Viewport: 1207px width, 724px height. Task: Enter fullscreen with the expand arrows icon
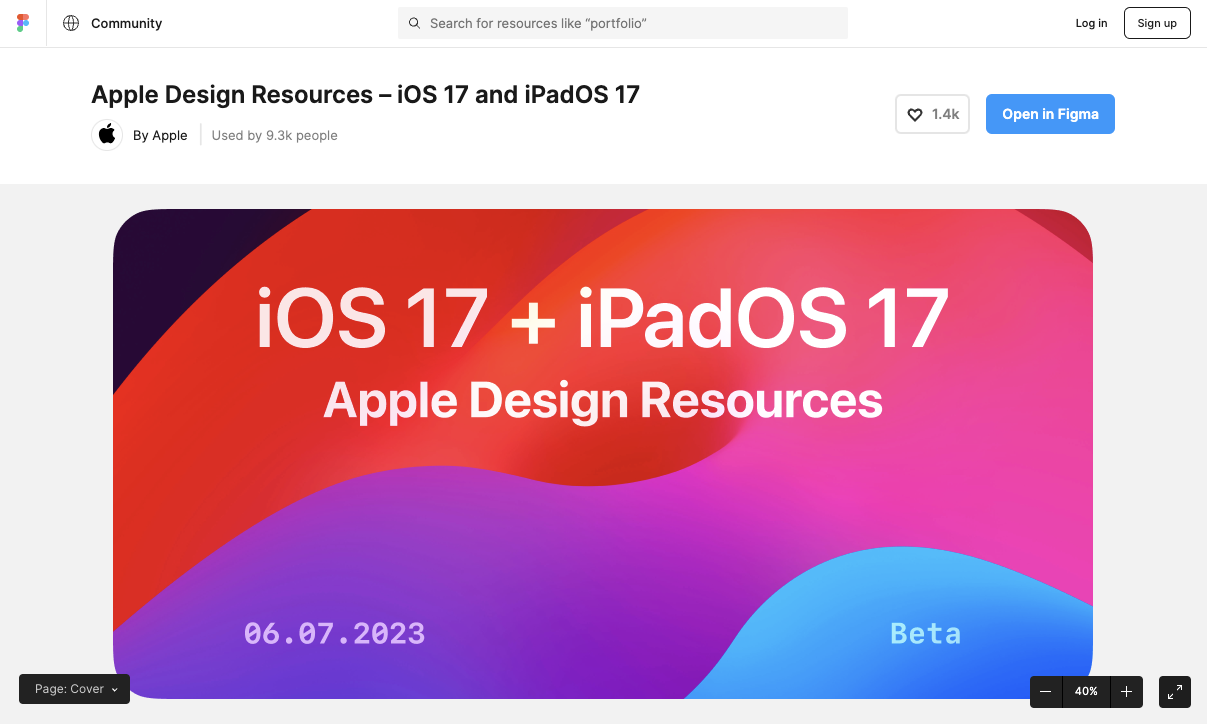(1174, 691)
